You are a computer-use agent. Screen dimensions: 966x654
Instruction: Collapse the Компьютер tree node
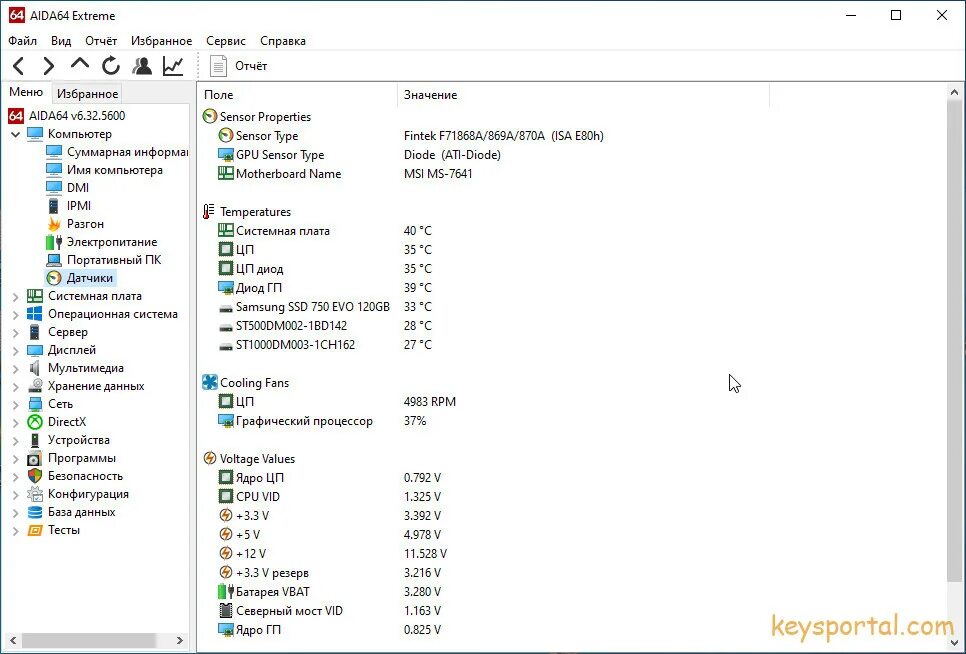pos(15,134)
